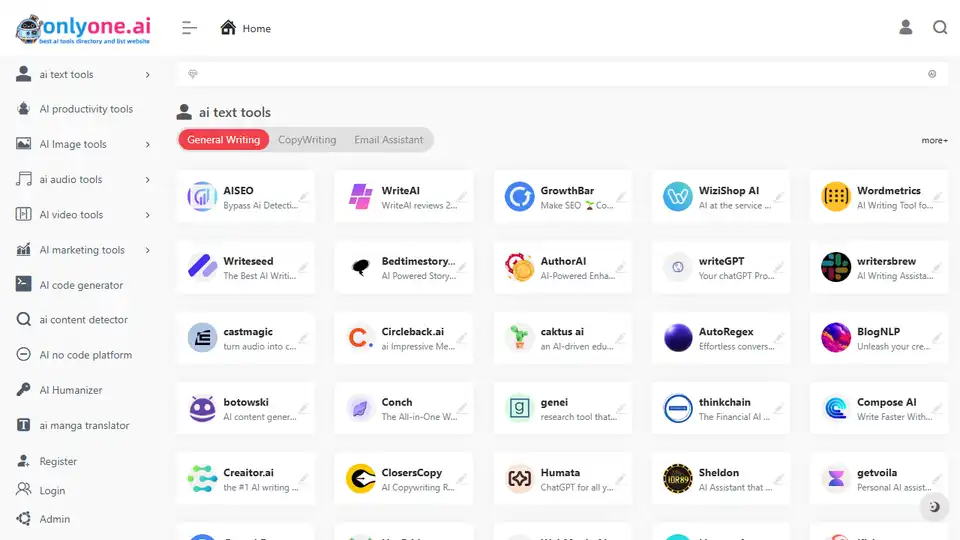This screenshot has height=540, width=960.
Task: Click the user profile icon in header
Action: (x=905, y=28)
